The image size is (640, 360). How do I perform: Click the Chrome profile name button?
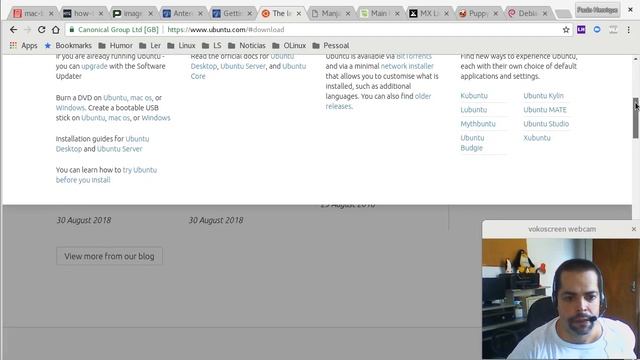(597, 10)
